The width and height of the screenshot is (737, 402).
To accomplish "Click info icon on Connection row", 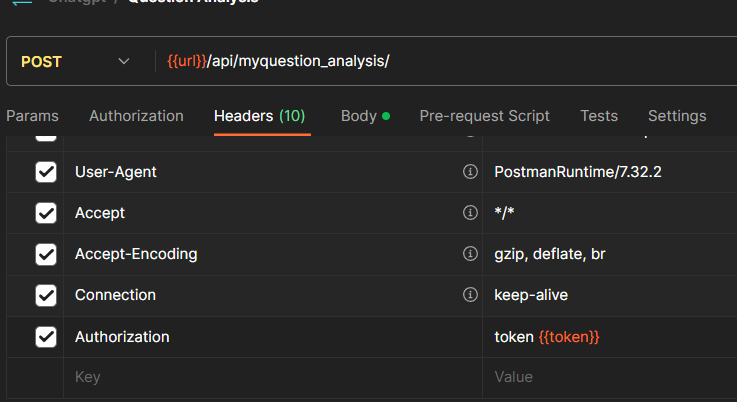I will pos(470,295).
